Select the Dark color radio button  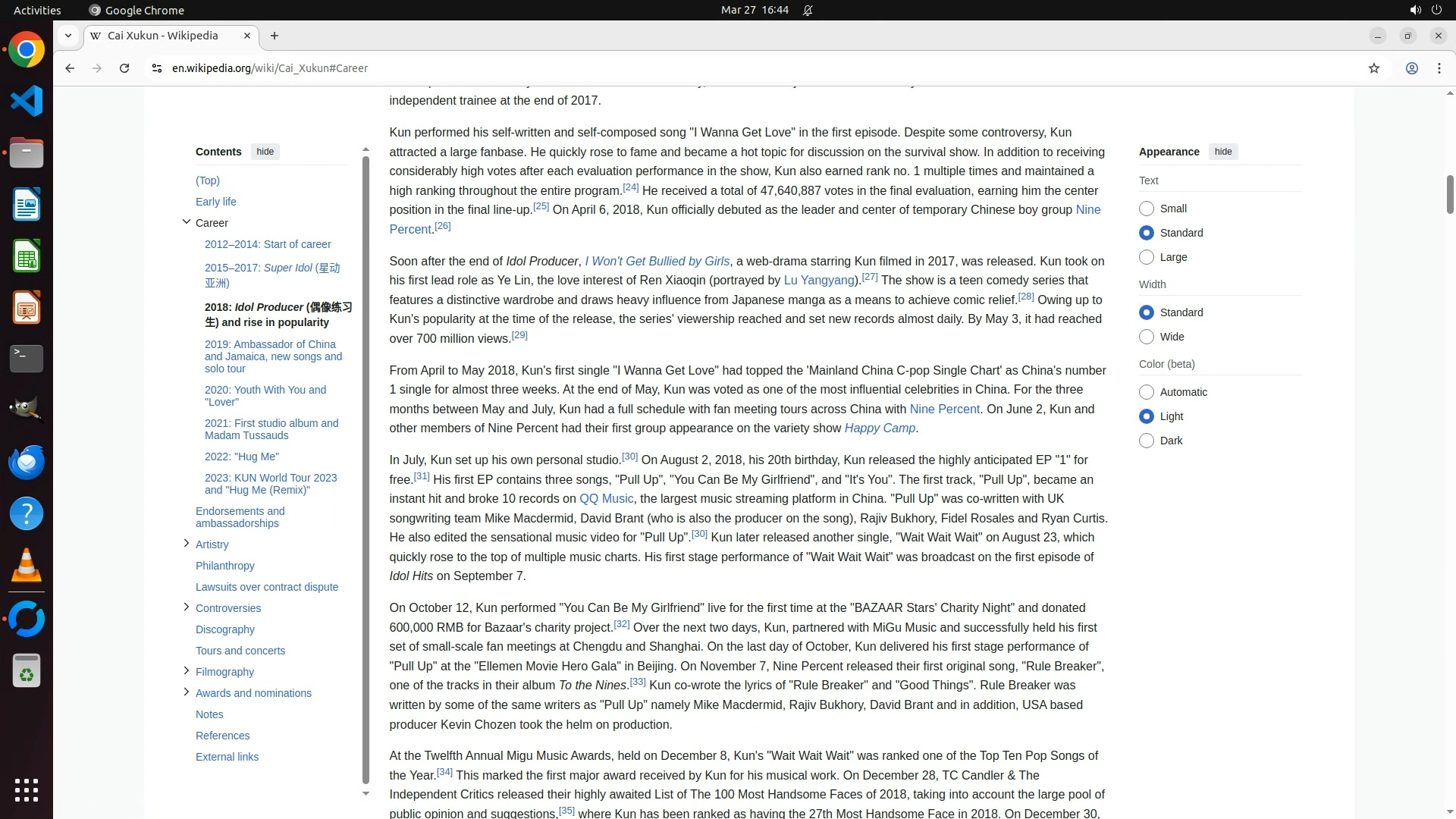point(1147,441)
